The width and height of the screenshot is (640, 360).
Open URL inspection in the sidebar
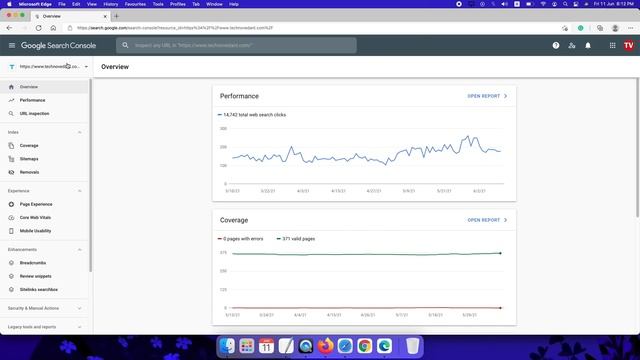(x=44, y=113)
